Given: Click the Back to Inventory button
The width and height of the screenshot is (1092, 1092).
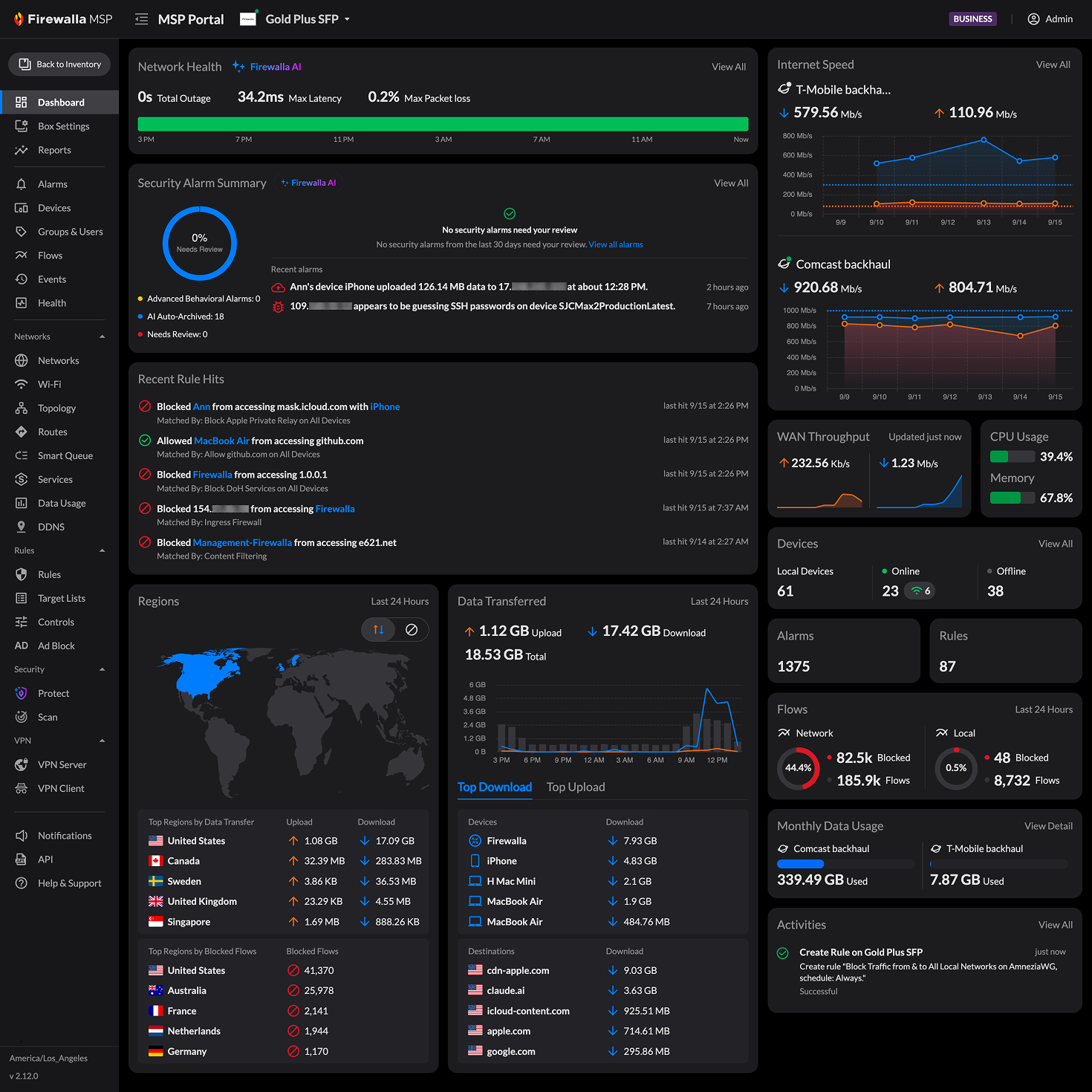Looking at the screenshot, I should click(59, 65).
